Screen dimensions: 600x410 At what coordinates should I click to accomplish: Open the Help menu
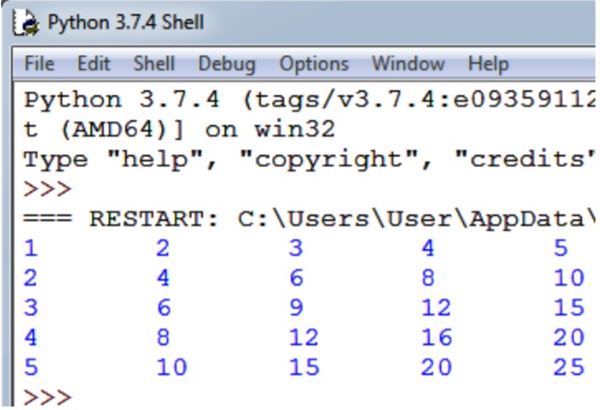(488, 64)
